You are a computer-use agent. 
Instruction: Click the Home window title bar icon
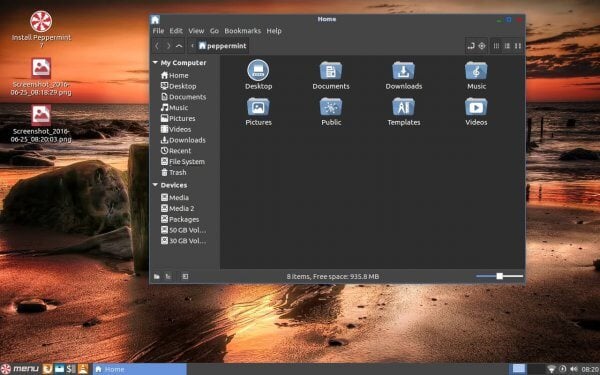(155, 20)
